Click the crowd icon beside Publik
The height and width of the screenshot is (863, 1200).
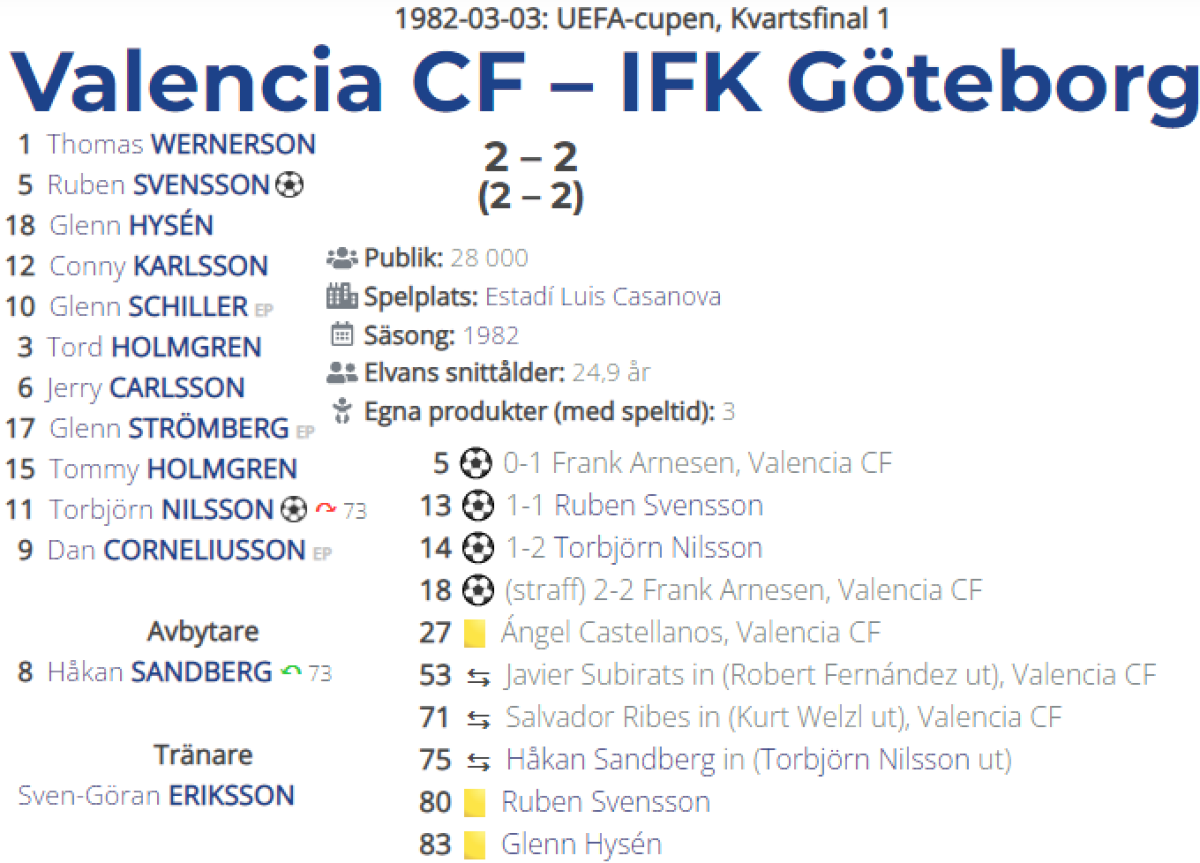click(342, 257)
